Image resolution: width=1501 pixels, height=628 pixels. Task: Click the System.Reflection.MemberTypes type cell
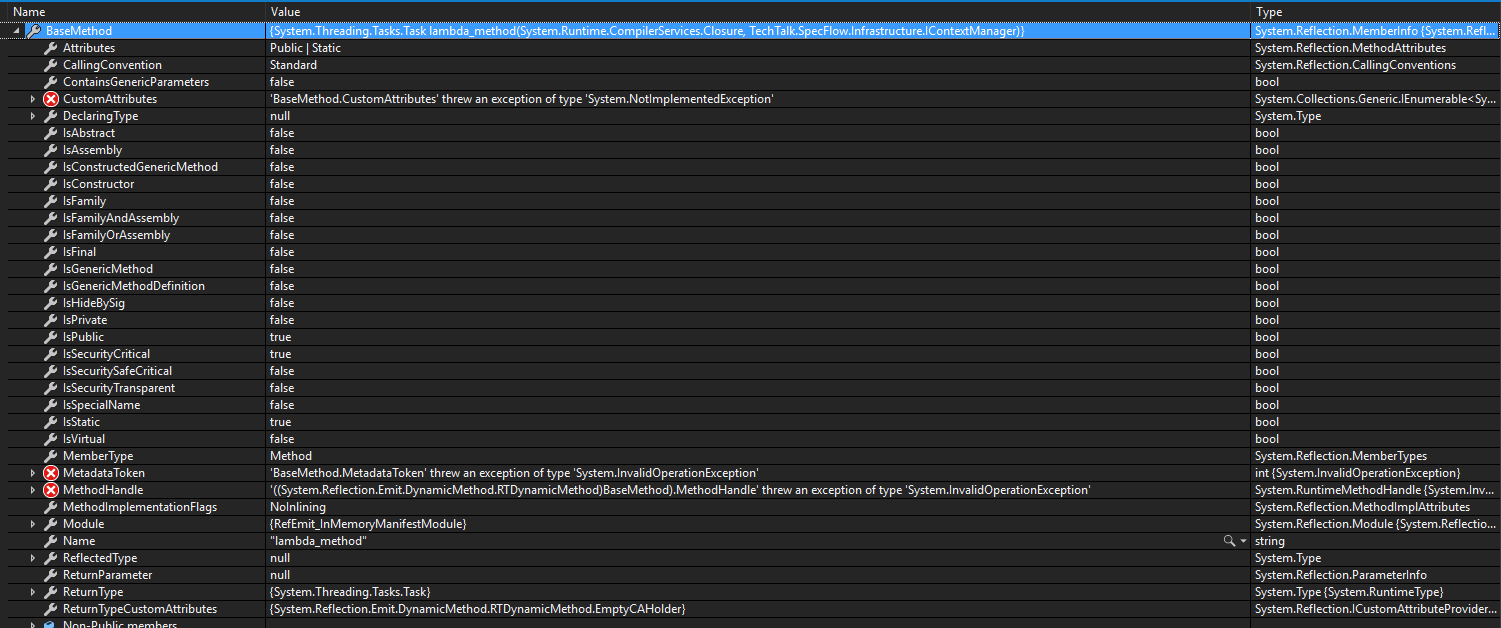[x=1340, y=456]
